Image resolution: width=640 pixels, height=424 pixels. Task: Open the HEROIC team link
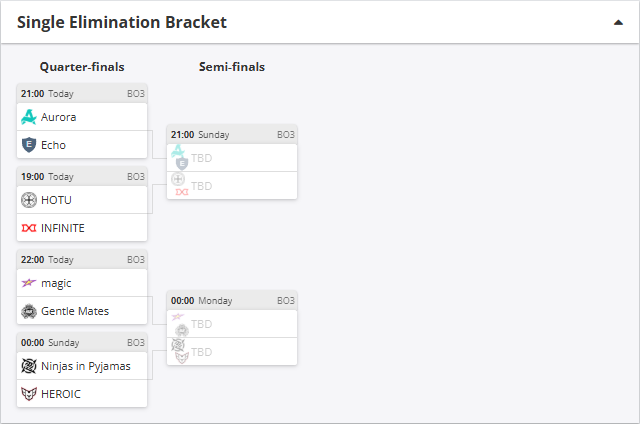coord(61,394)
